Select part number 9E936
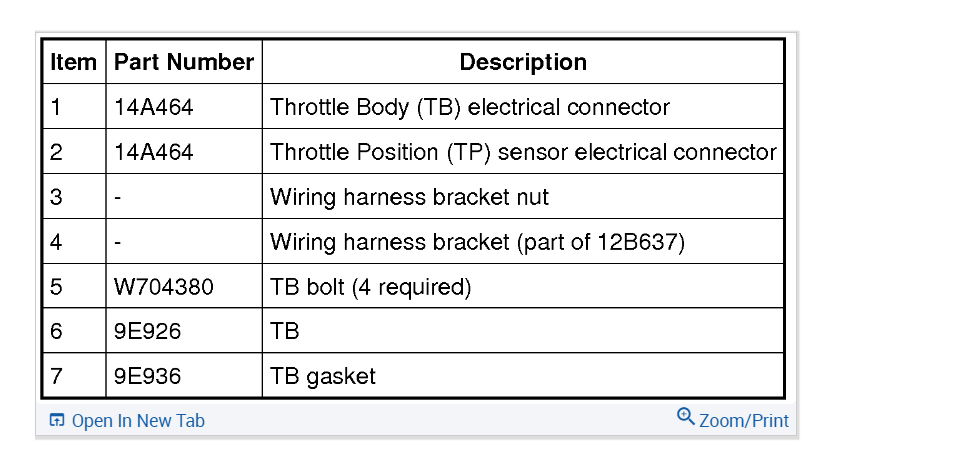 click(146, 376)
